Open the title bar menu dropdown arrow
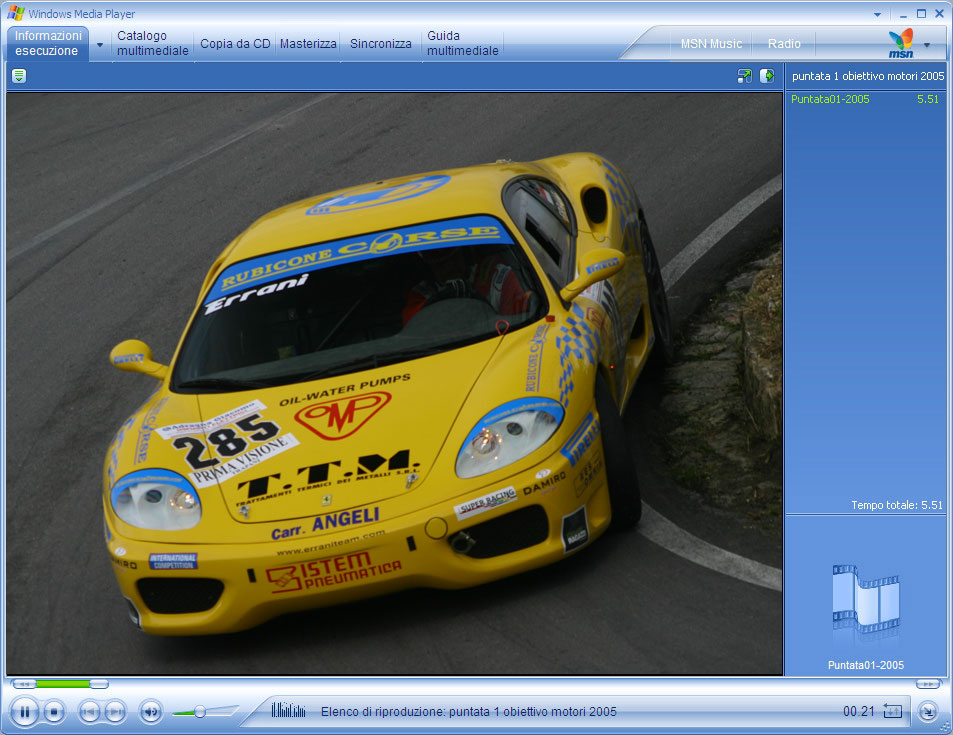 click(x=878, y=14)
